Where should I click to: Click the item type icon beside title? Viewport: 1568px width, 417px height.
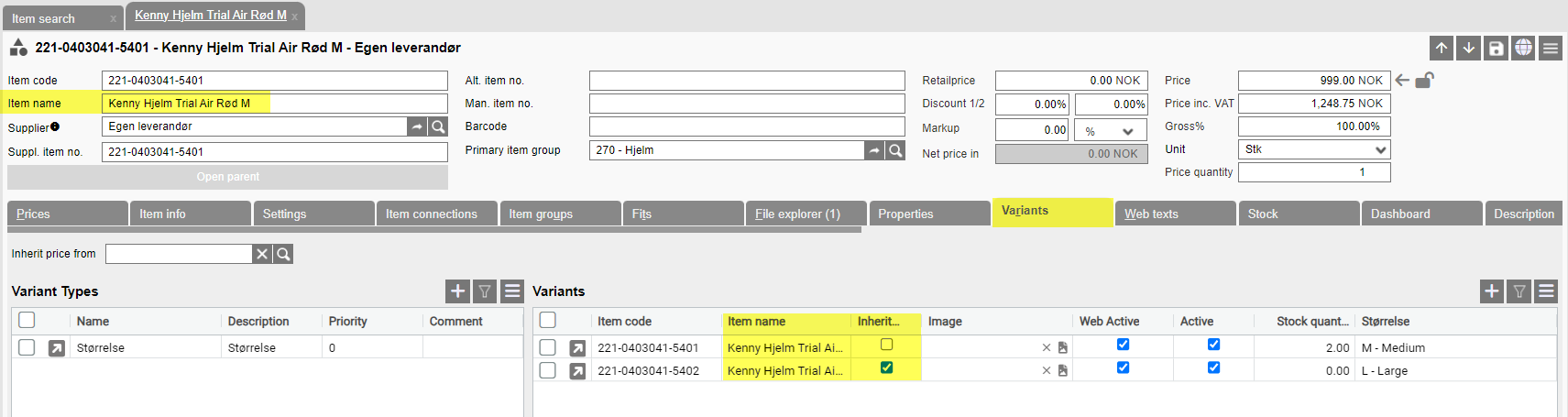tap(18, 47)
